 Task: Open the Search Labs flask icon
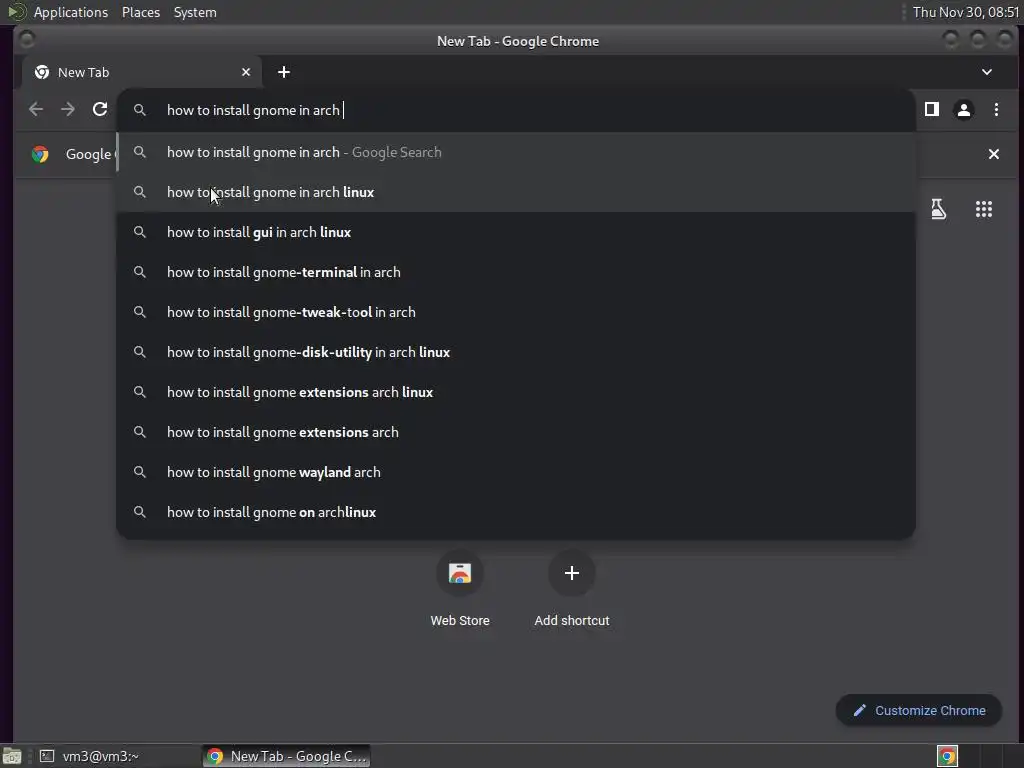point(938,209)
